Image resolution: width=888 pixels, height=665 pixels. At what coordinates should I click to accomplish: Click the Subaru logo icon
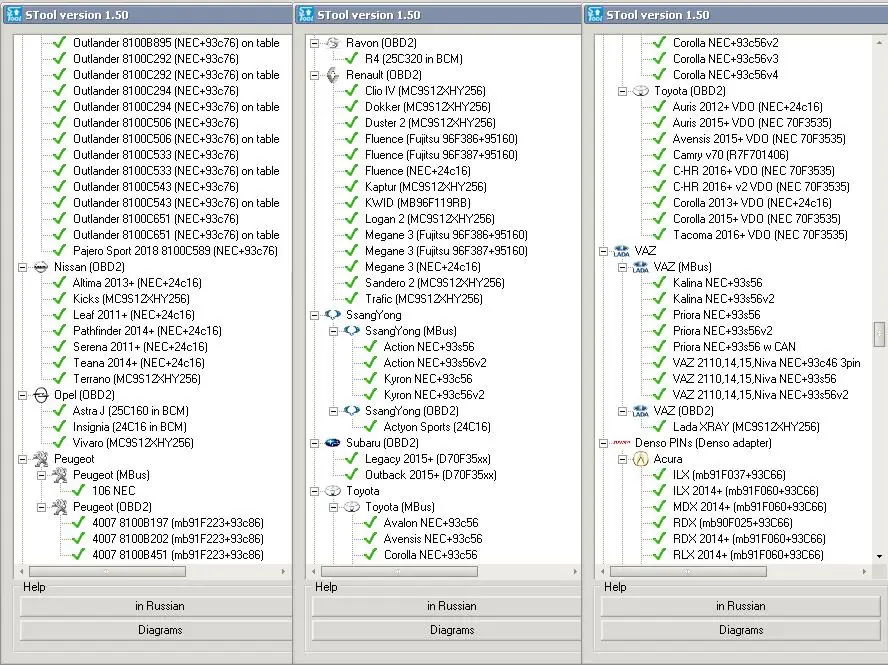point(333,443)
